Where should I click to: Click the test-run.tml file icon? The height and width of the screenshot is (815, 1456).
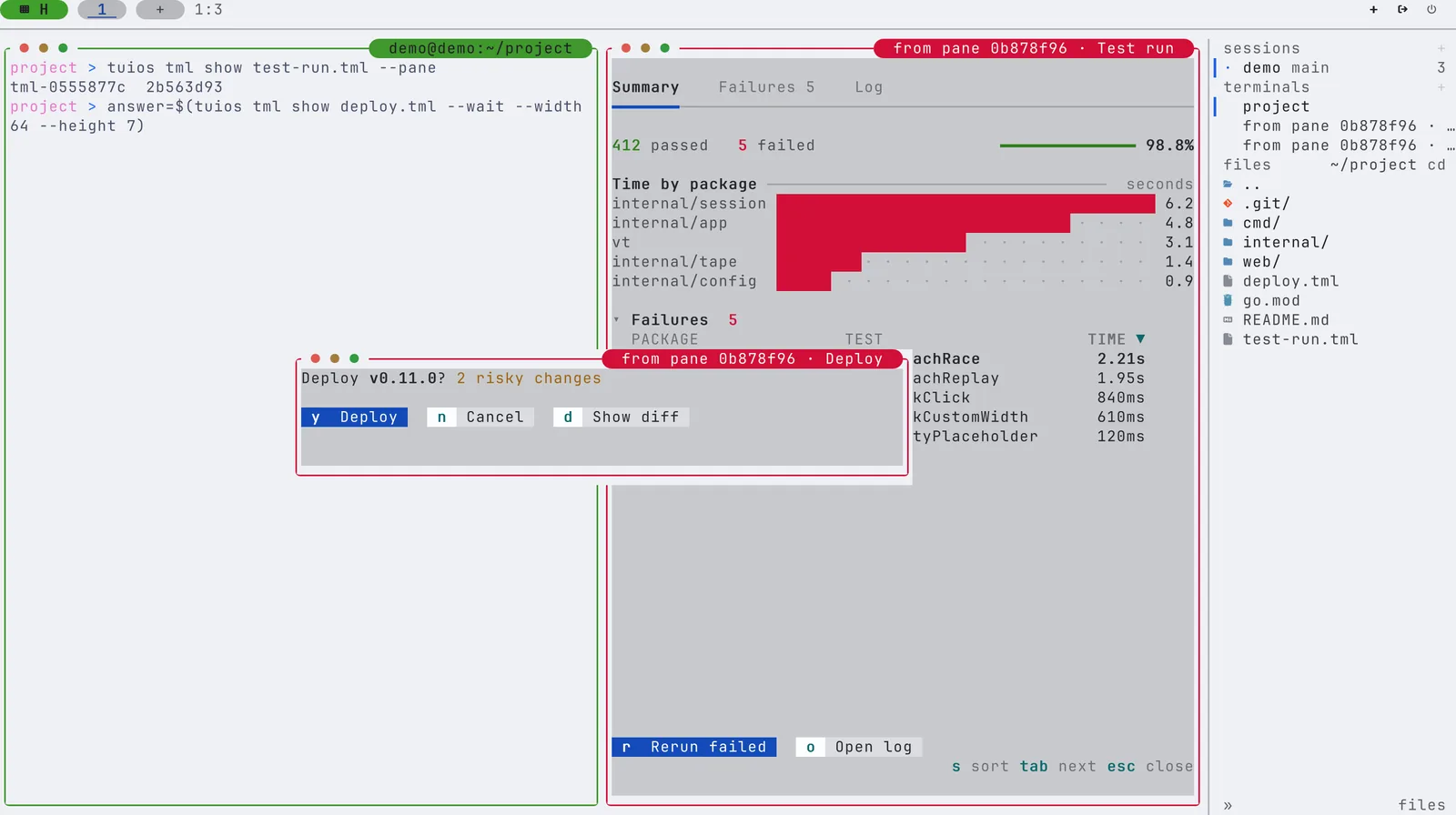point(1228,339)
